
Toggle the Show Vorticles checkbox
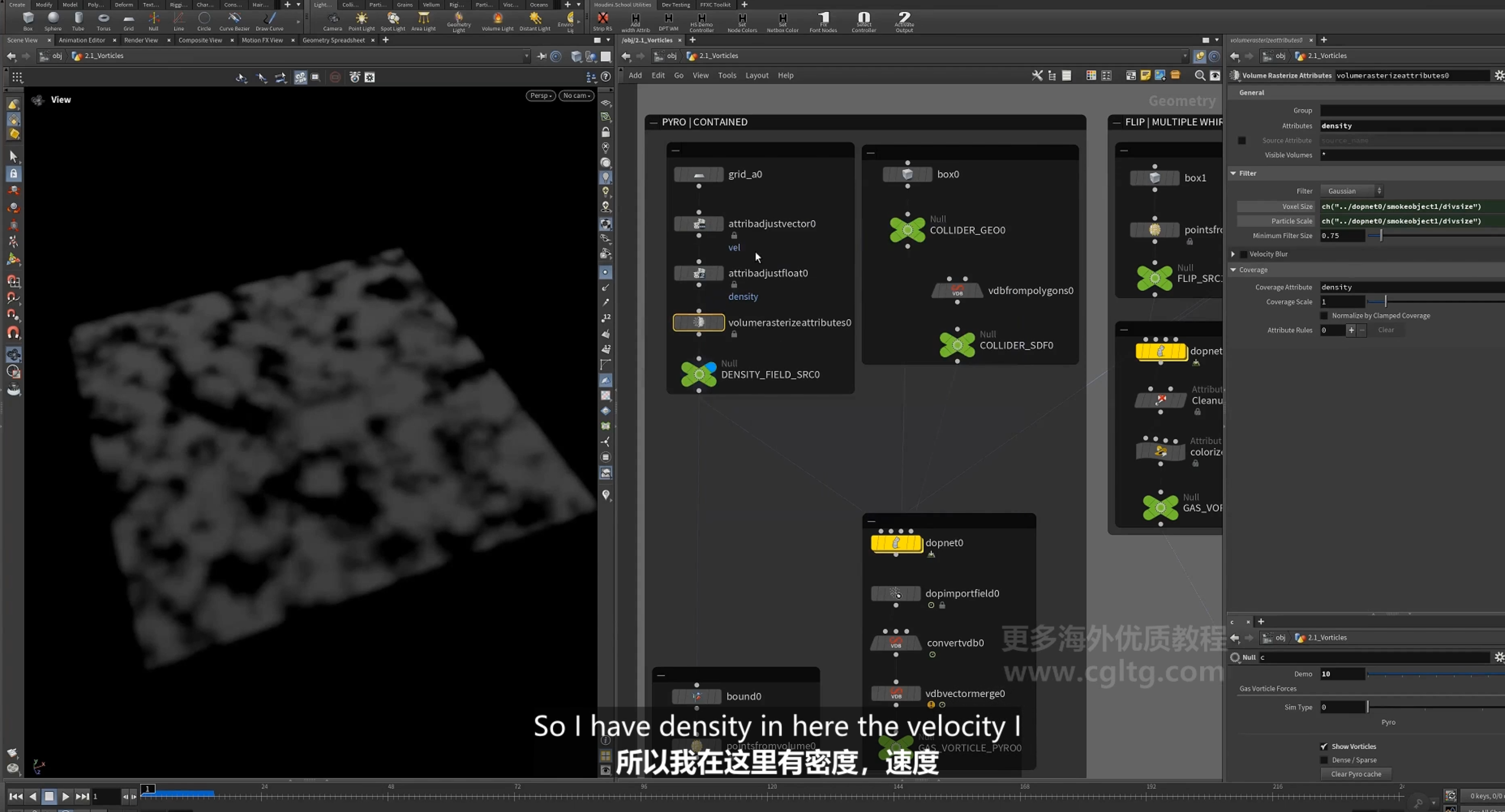click(x=1324, y=746)
